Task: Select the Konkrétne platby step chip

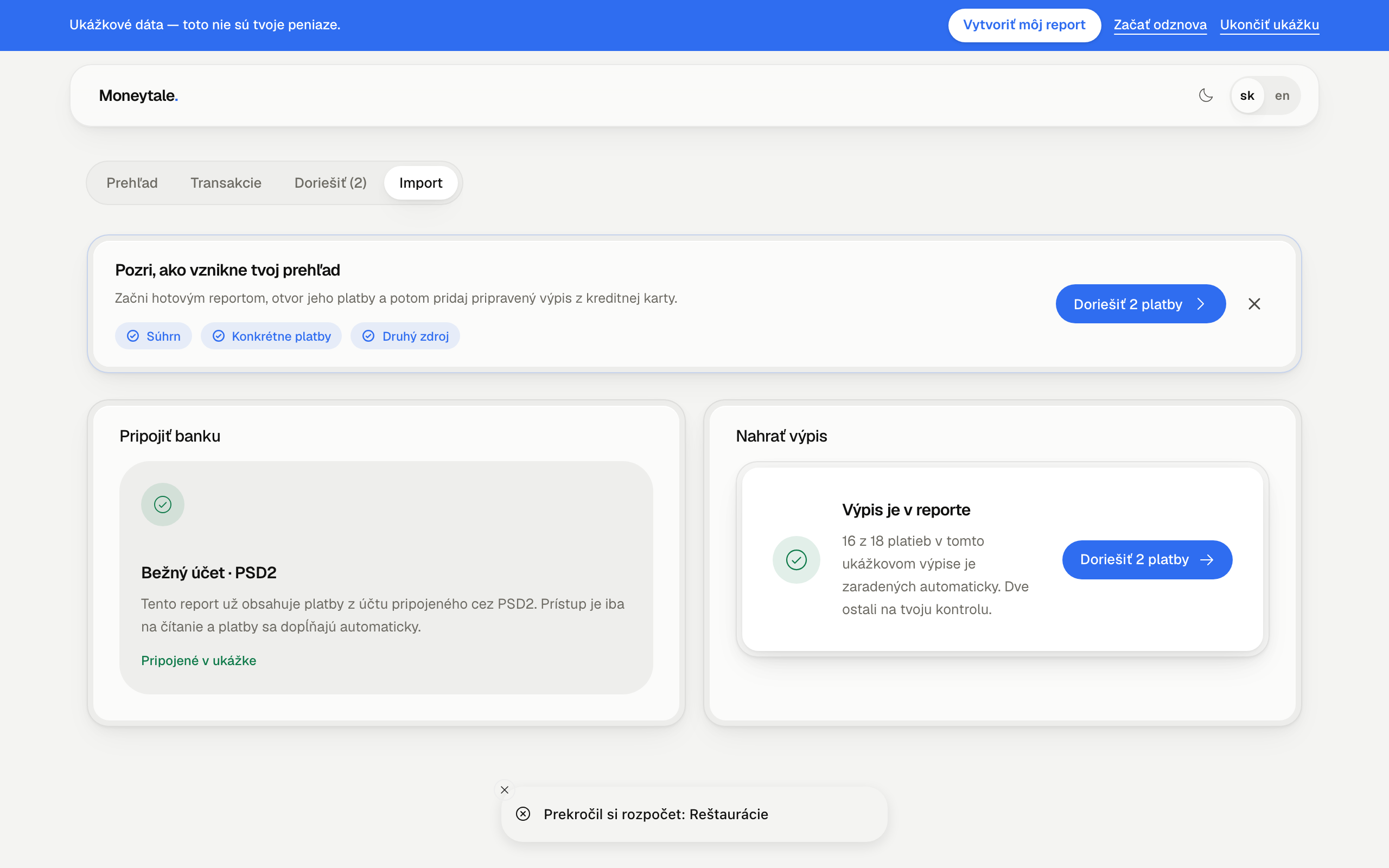Action: click(271, 336)
